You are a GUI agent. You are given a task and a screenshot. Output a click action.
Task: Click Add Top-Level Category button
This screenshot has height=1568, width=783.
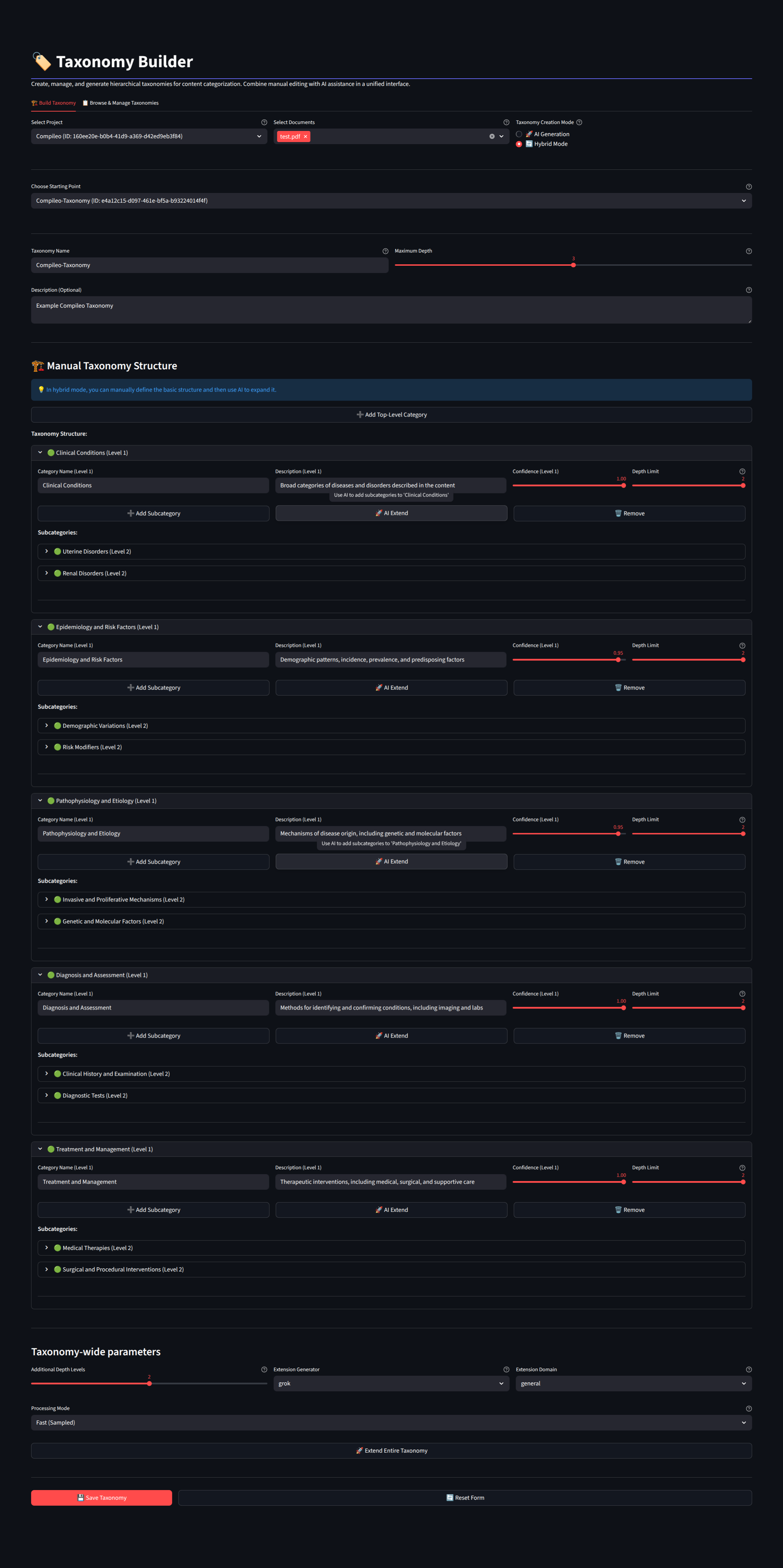391,415
